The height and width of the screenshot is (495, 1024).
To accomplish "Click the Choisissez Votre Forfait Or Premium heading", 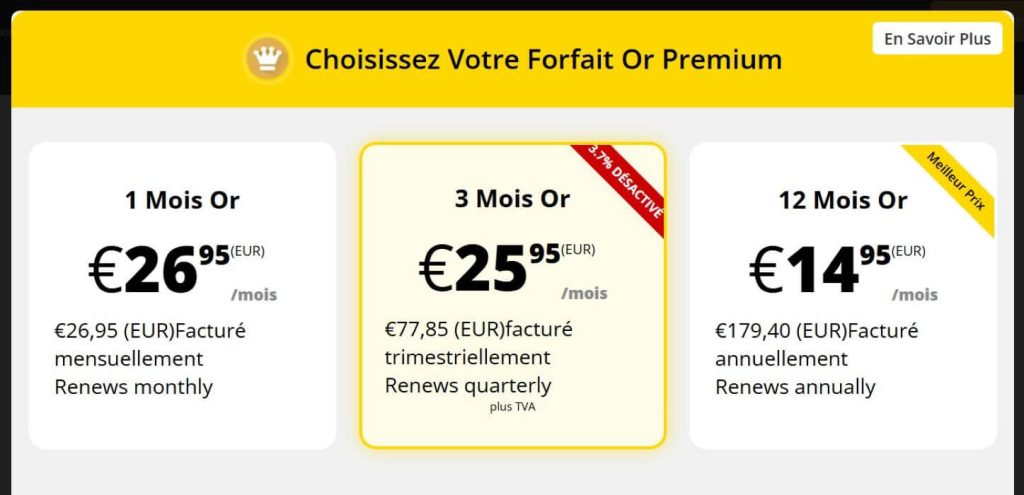I will point(543,59).
